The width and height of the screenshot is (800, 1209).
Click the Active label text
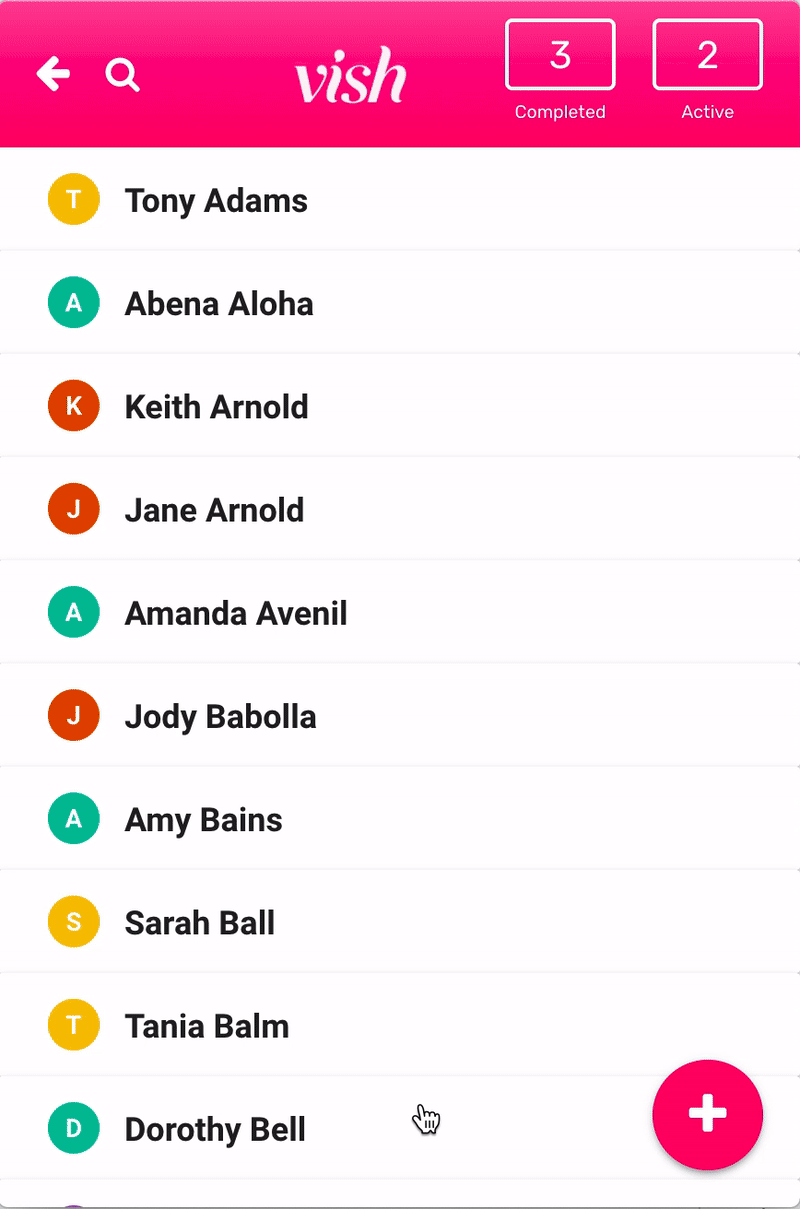[707, 112]
